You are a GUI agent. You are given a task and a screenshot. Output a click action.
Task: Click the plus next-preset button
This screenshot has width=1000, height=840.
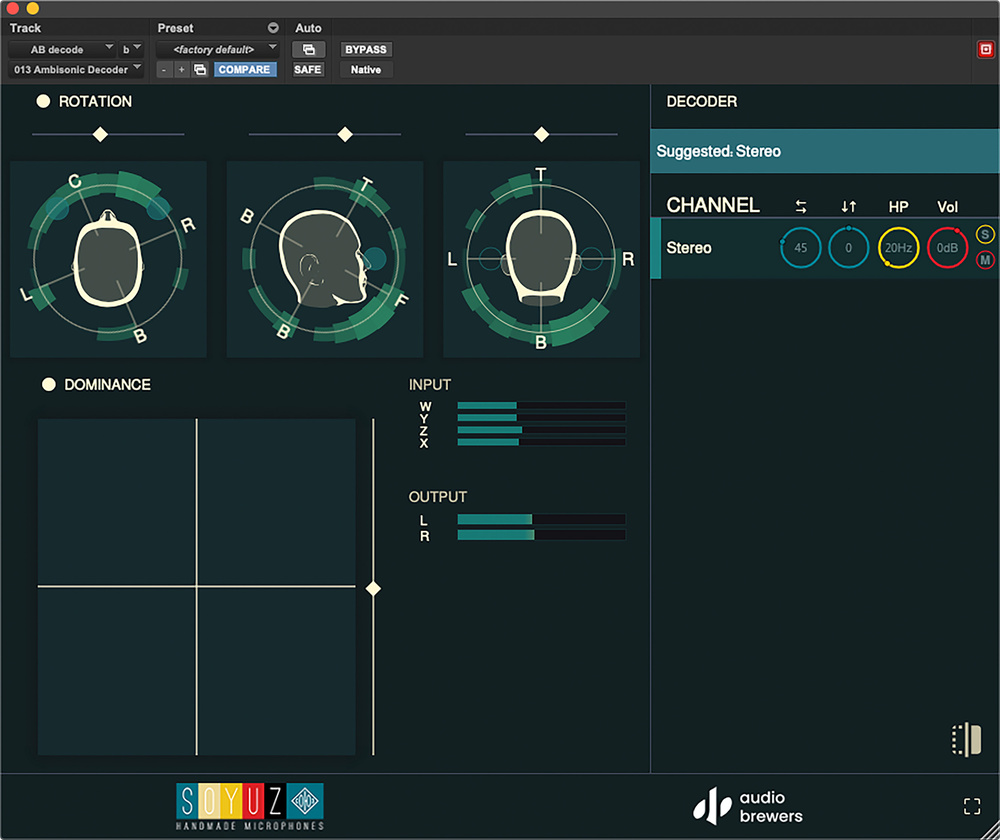coord(181,70)
